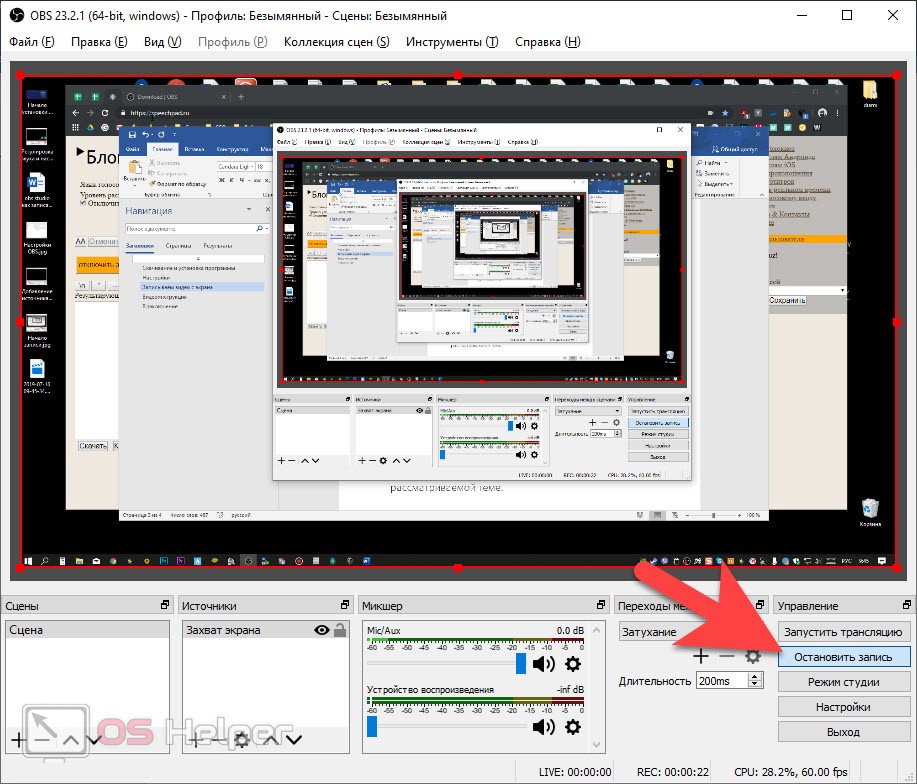Screen dimensions: 917x784
Task: Click the Mic/Aux volume slider handle
Action: click(521, 664)
